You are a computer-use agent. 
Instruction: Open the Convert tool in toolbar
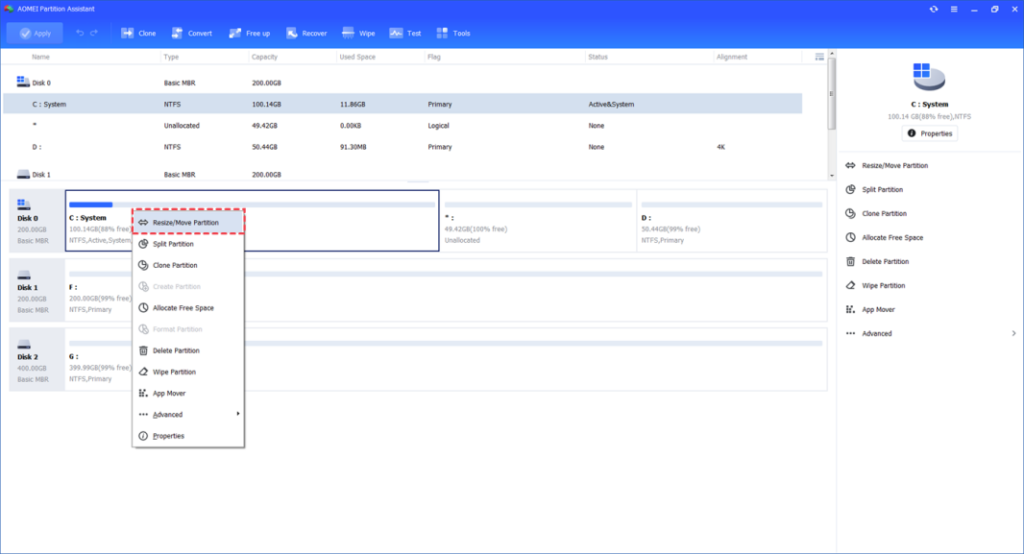point(177,33)
